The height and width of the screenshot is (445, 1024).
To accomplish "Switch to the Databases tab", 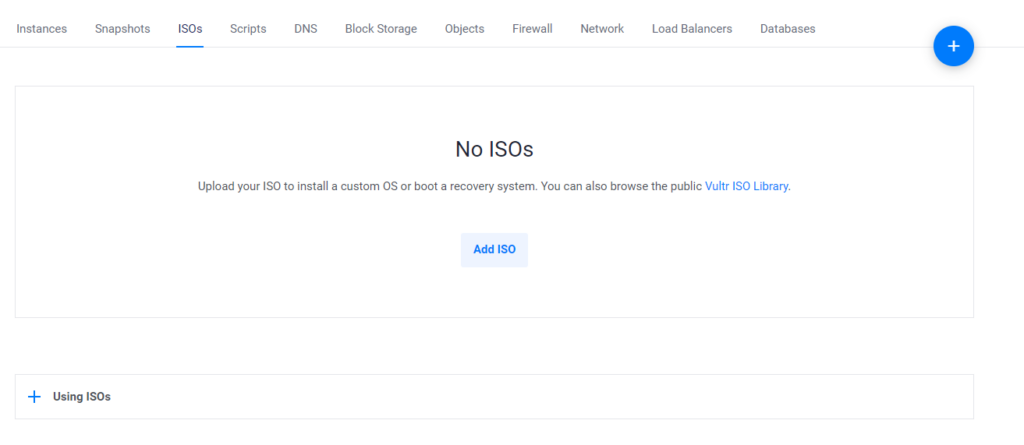I will (788, 29).
